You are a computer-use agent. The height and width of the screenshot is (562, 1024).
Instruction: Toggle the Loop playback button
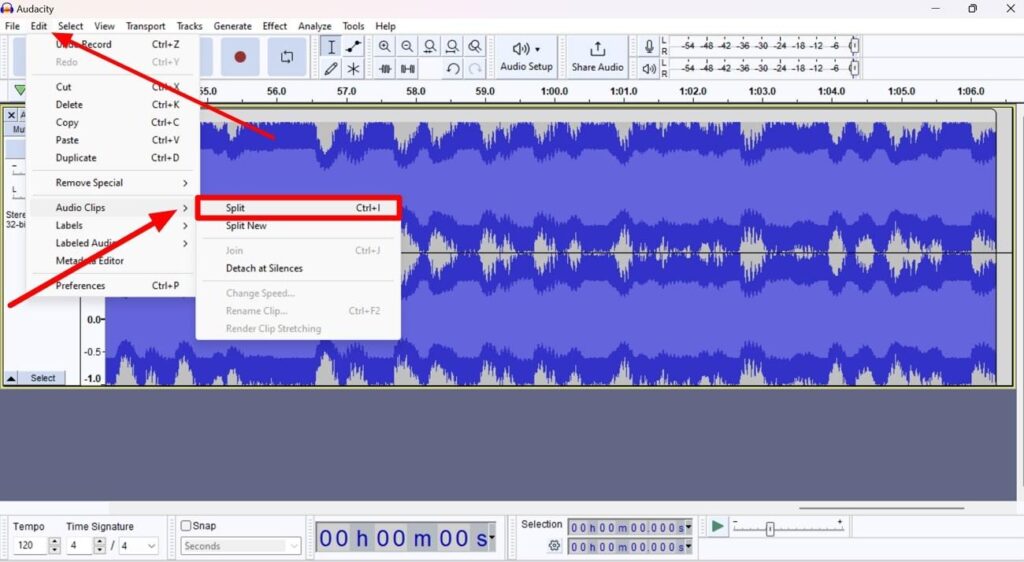coord(287,57)
